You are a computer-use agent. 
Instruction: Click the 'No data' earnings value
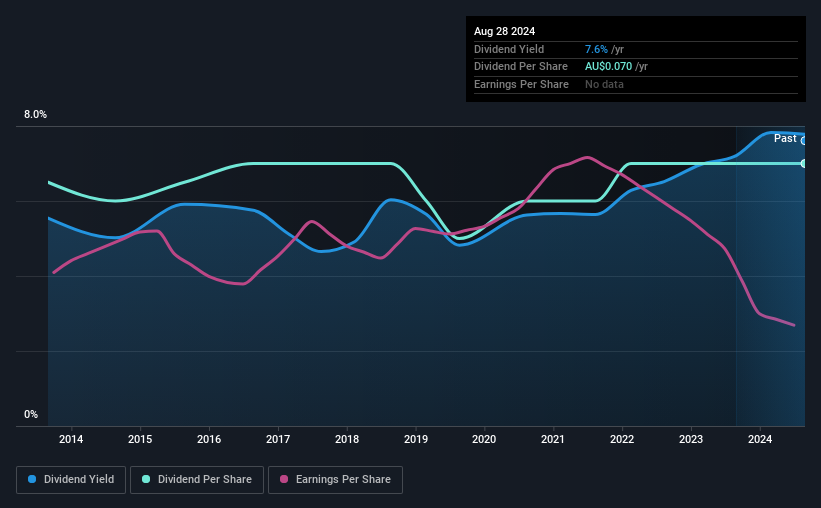[604, 84]
